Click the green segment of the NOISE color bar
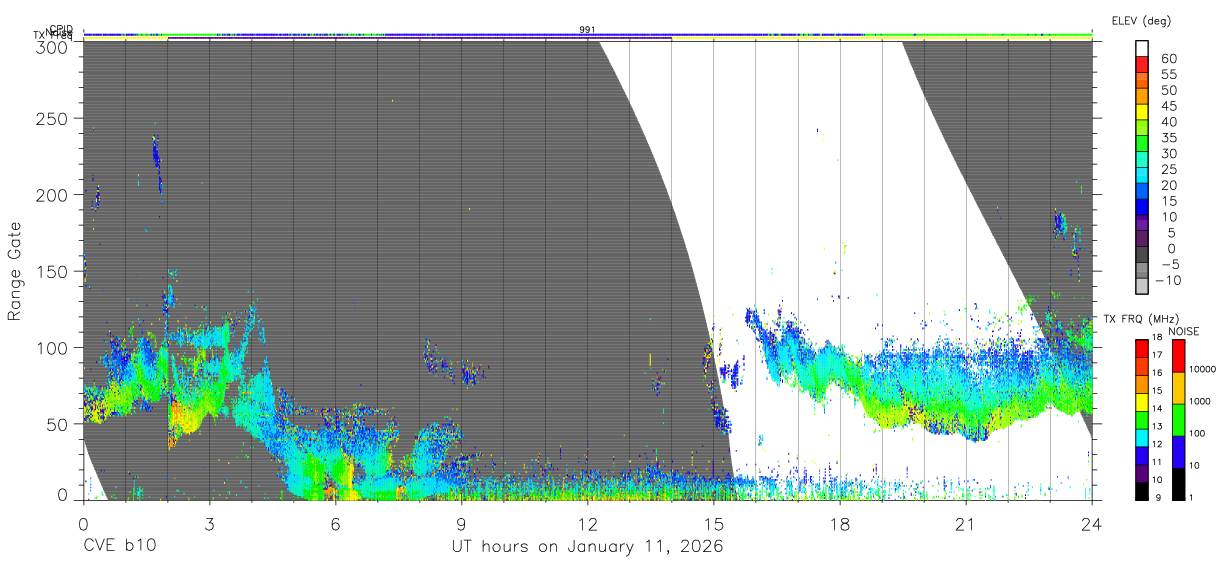The image size is (1228, 567). point(1177,420)
